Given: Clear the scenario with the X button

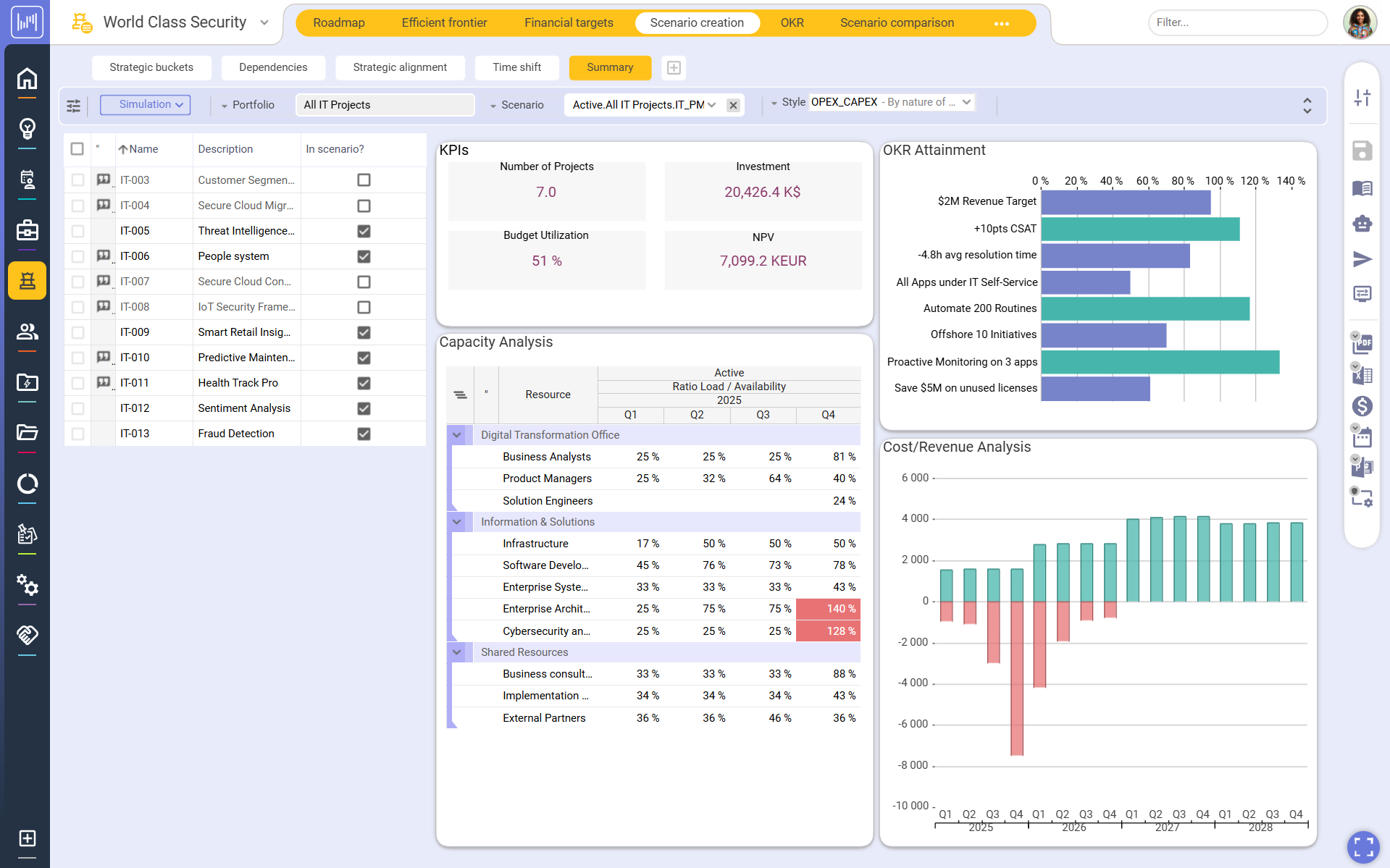Looking at the screenshot, I should pos(733,105).
